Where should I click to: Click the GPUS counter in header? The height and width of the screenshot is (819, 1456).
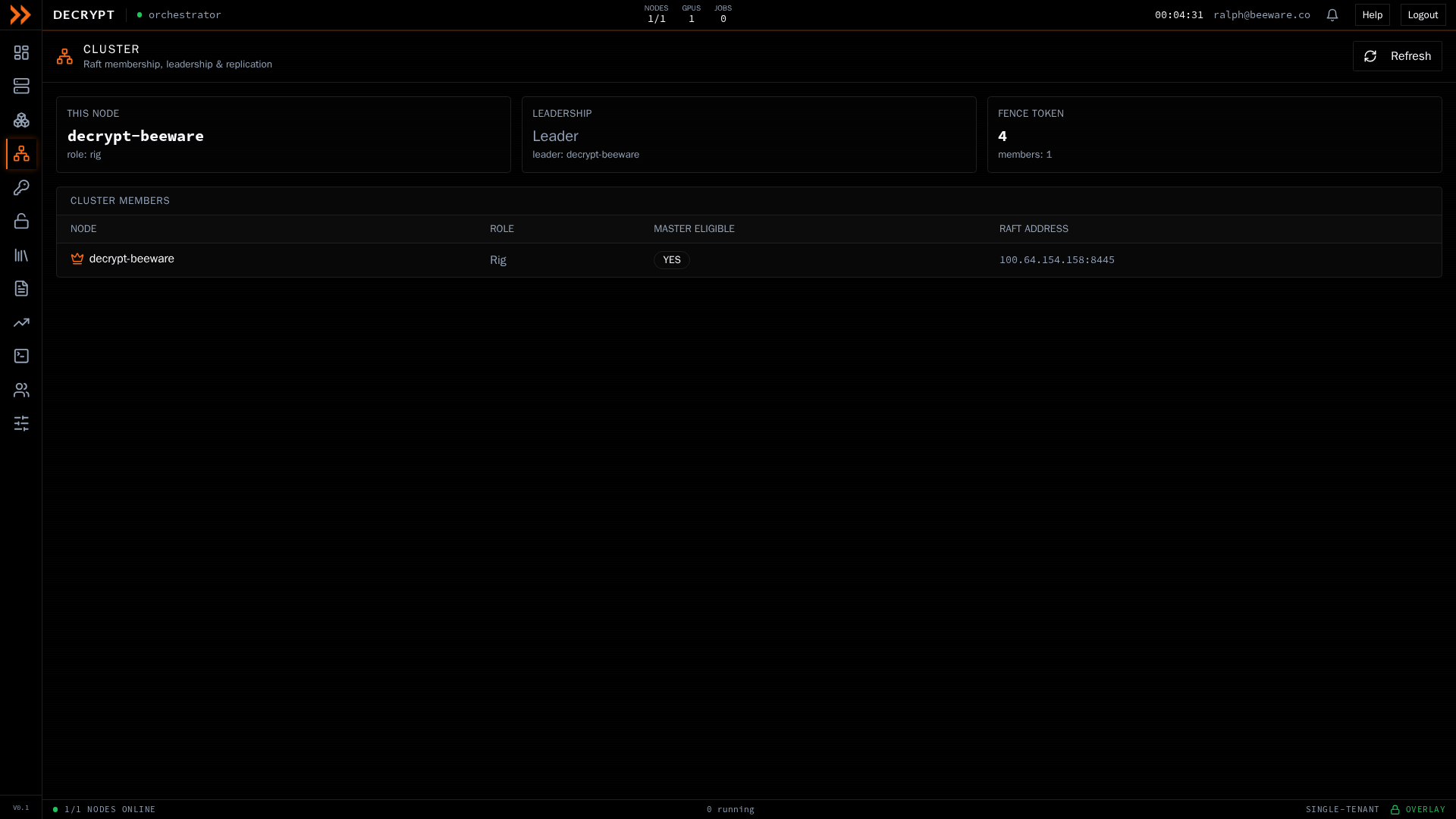[691, 14]
